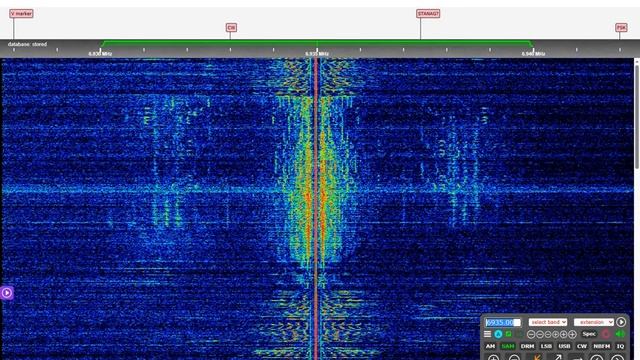640x360 pixels.
Task: Toggle the Spec spectrum display button
Action: point(589,334)
